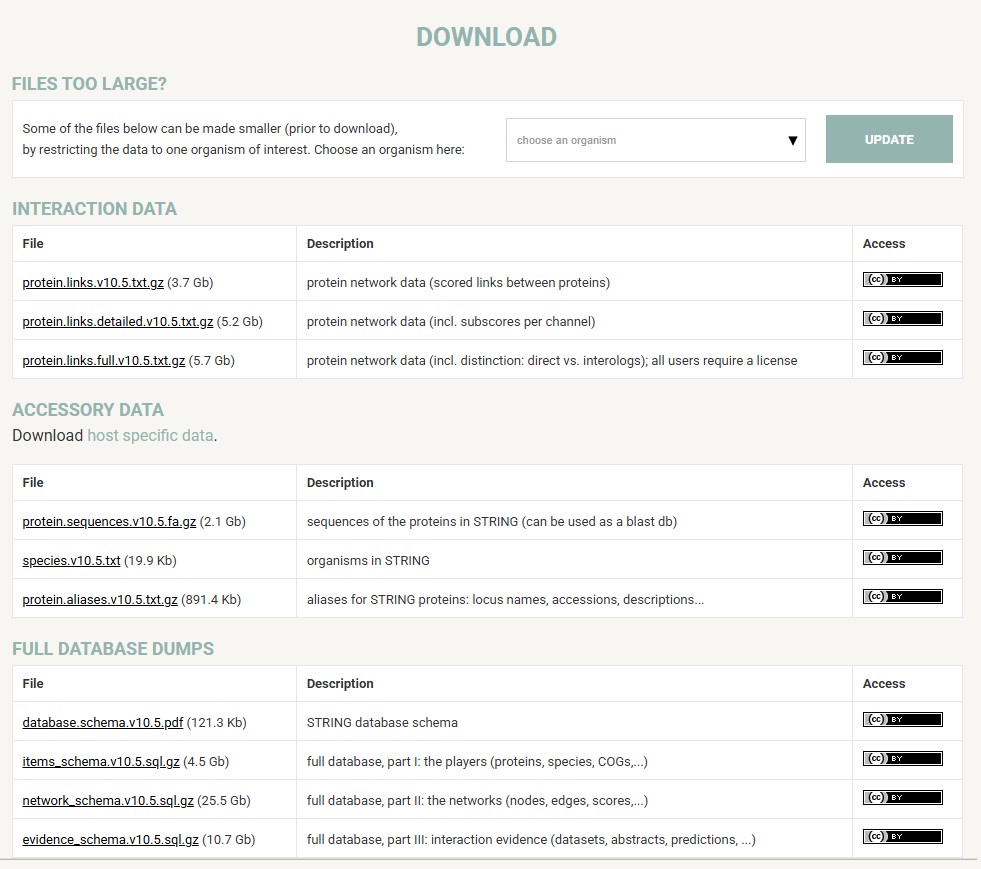Open the CC BY badge in protein.links.detailed row
This screenshot has height=869, width=981.
(x=902, y=318)
